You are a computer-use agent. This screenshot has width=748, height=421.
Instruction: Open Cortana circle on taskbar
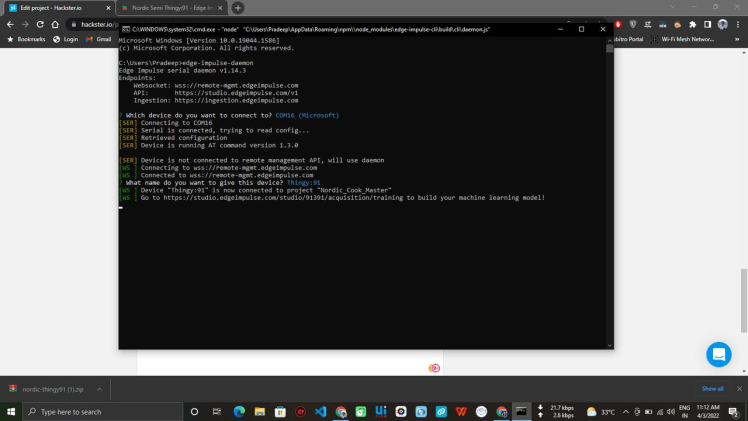click(194, 411)
